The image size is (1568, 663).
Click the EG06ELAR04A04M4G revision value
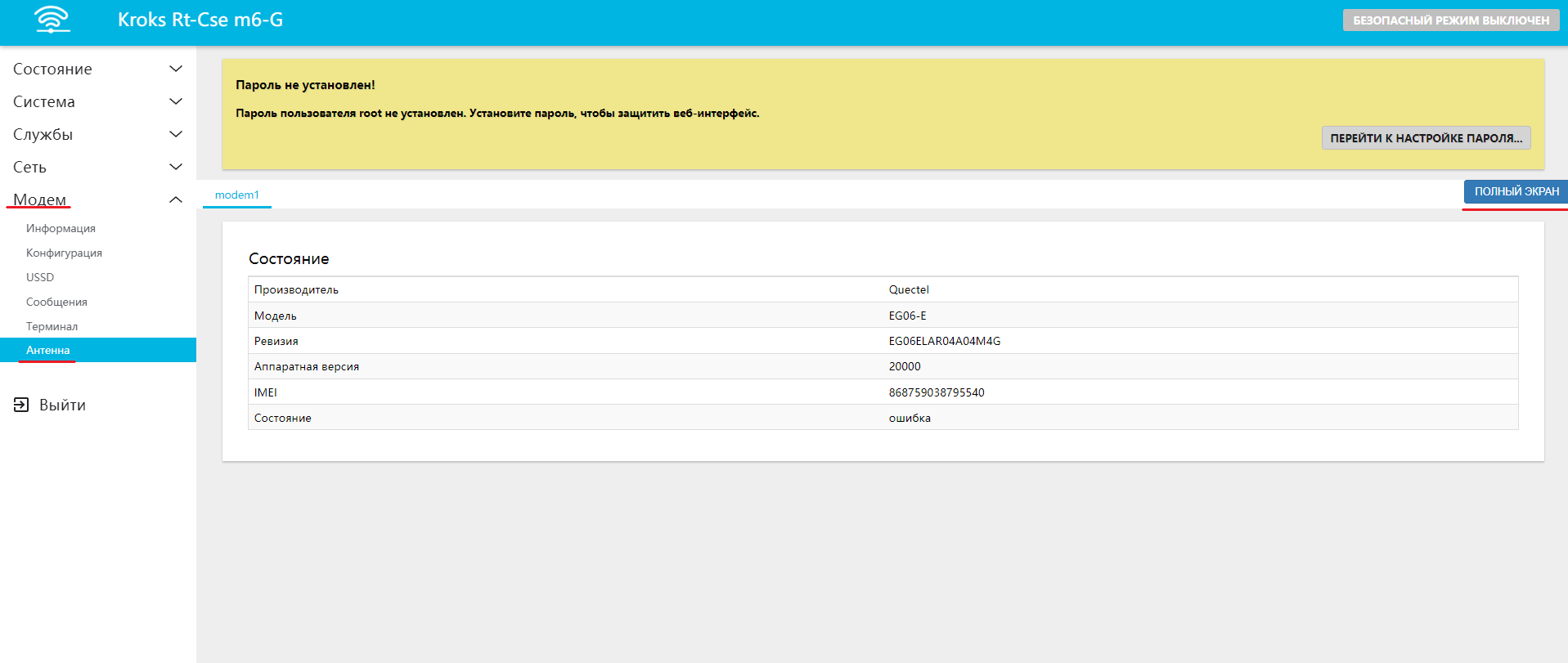click(x=945, y=341)
